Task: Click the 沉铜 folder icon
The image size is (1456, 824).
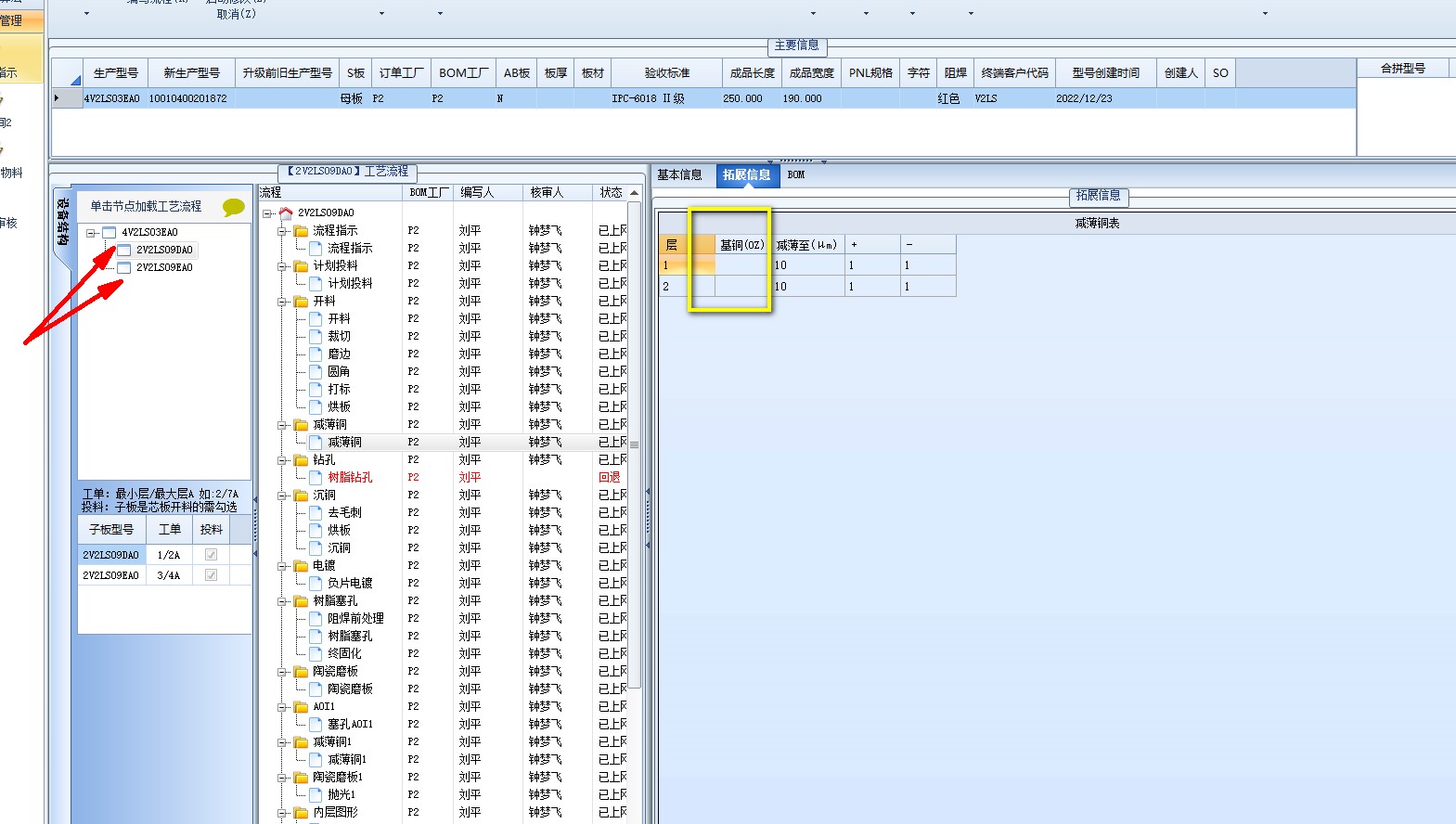Action: [301, 495]
